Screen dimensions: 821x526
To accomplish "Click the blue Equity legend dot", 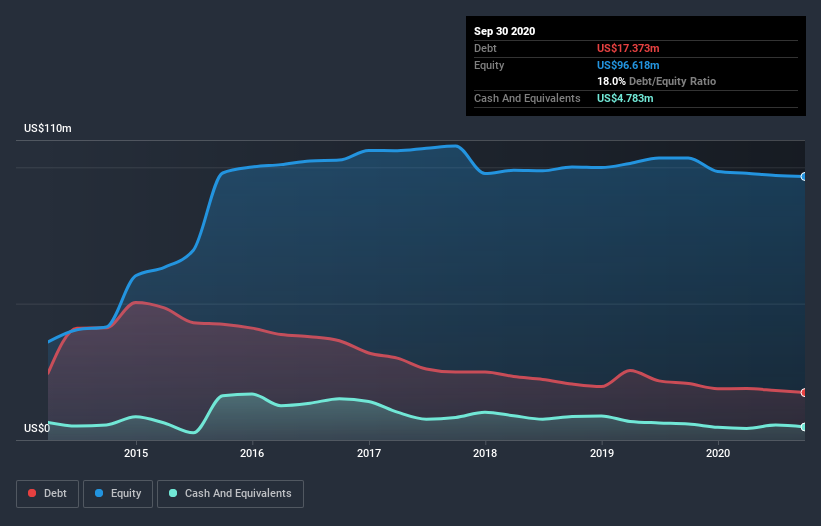I will [x=99, y=493].
